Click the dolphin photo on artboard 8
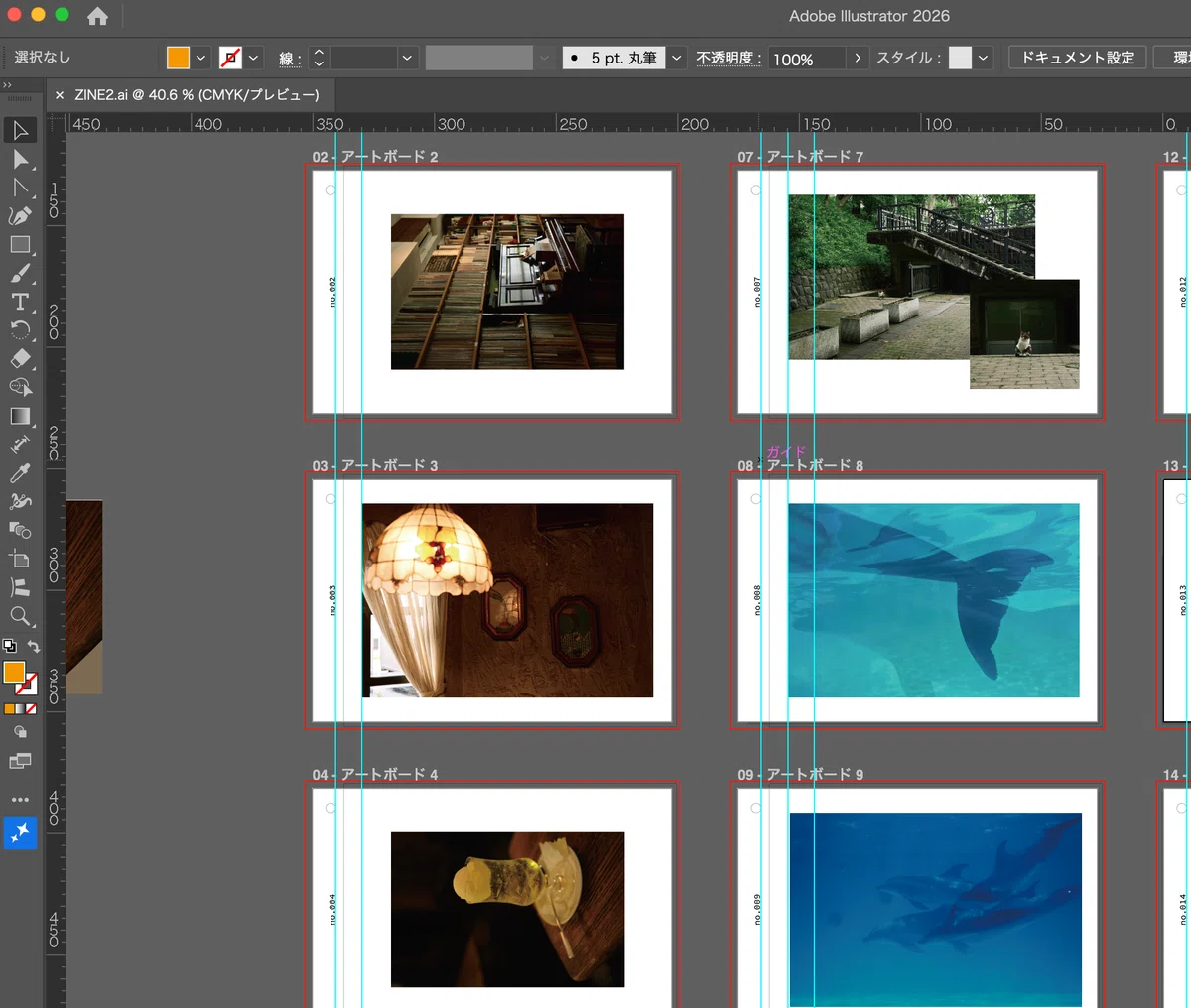Image resolution: width=1191 pixels, height=1008 pixels. coord(933,600)
